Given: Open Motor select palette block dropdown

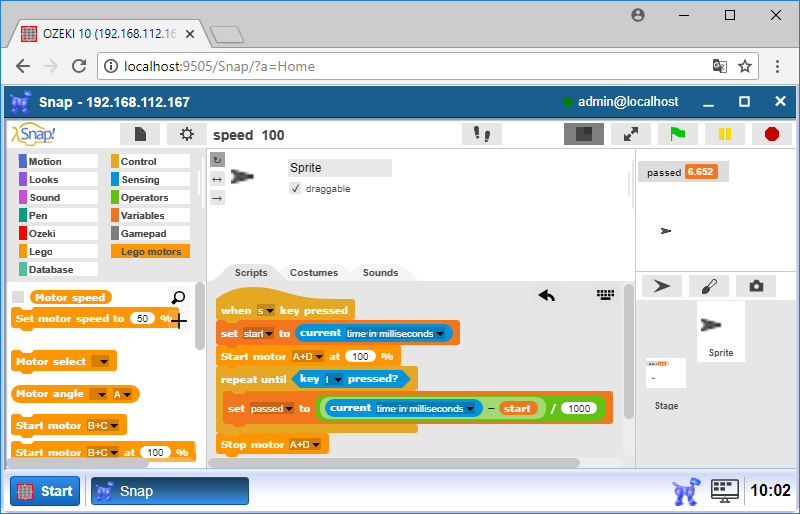Looking at the screenshot, I should (99, 361).
